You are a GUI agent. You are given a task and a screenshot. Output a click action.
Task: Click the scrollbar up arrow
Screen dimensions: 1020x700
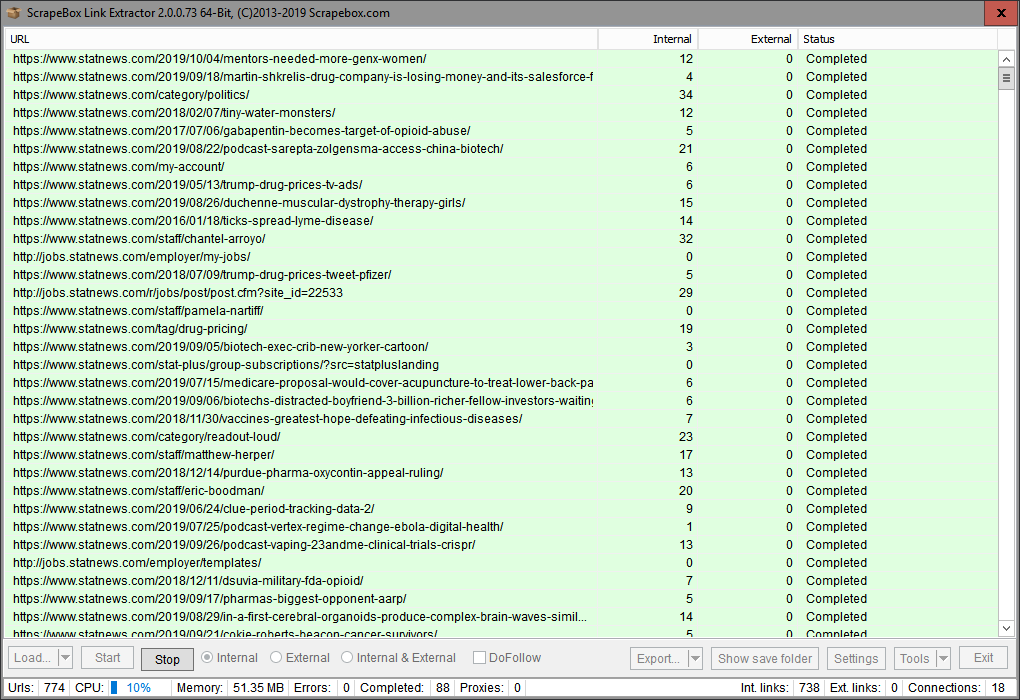point(1006,59)
